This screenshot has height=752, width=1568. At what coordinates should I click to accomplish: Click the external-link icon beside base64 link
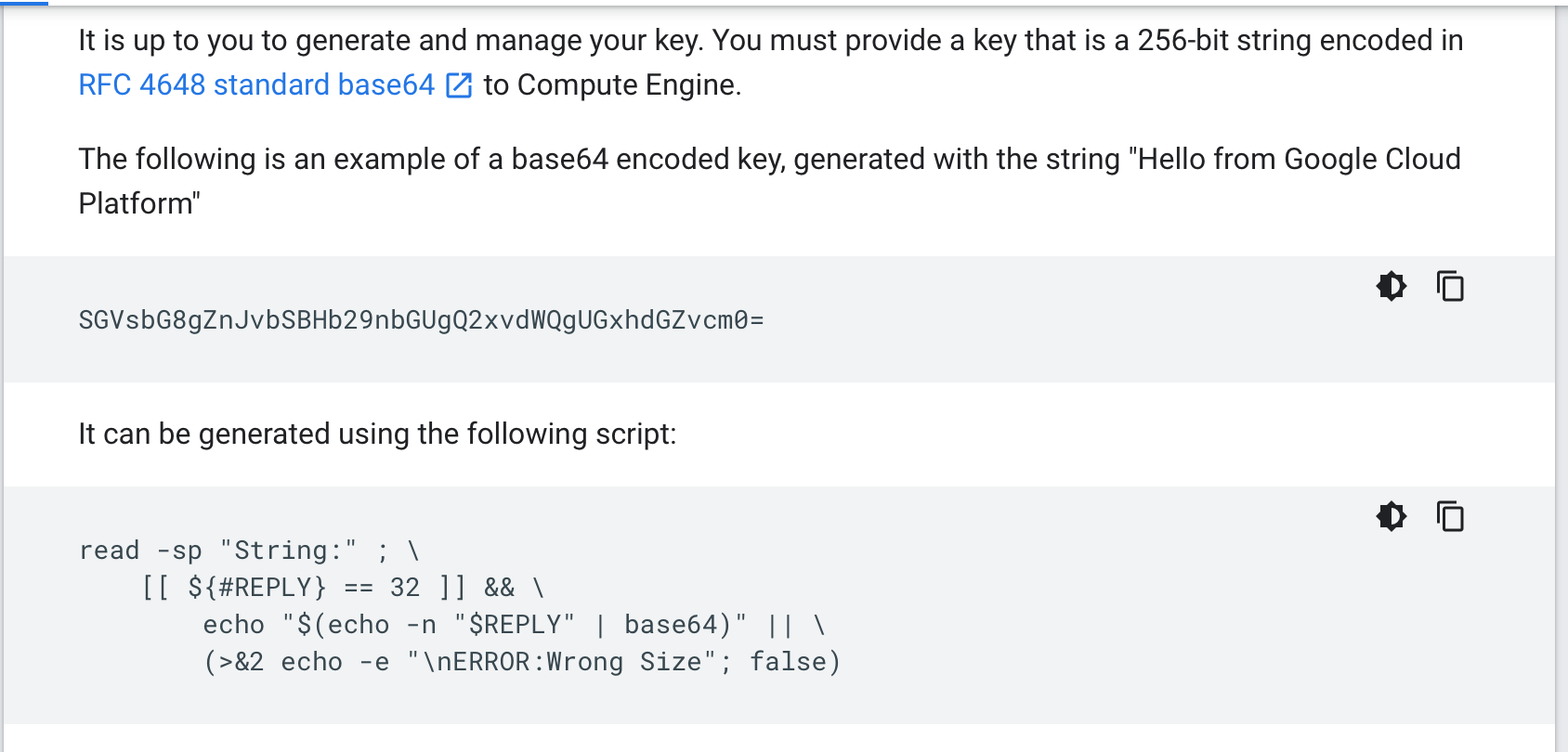[x=459, y=85]
